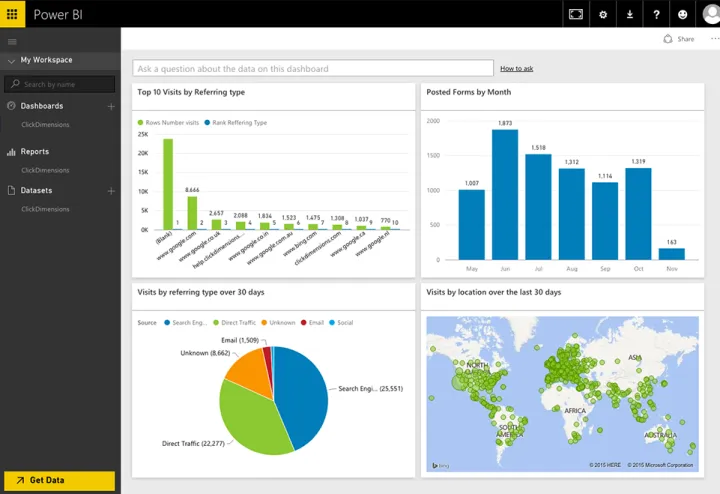
Task: Enter full screen mode from top bar
Action: [575, 14]
